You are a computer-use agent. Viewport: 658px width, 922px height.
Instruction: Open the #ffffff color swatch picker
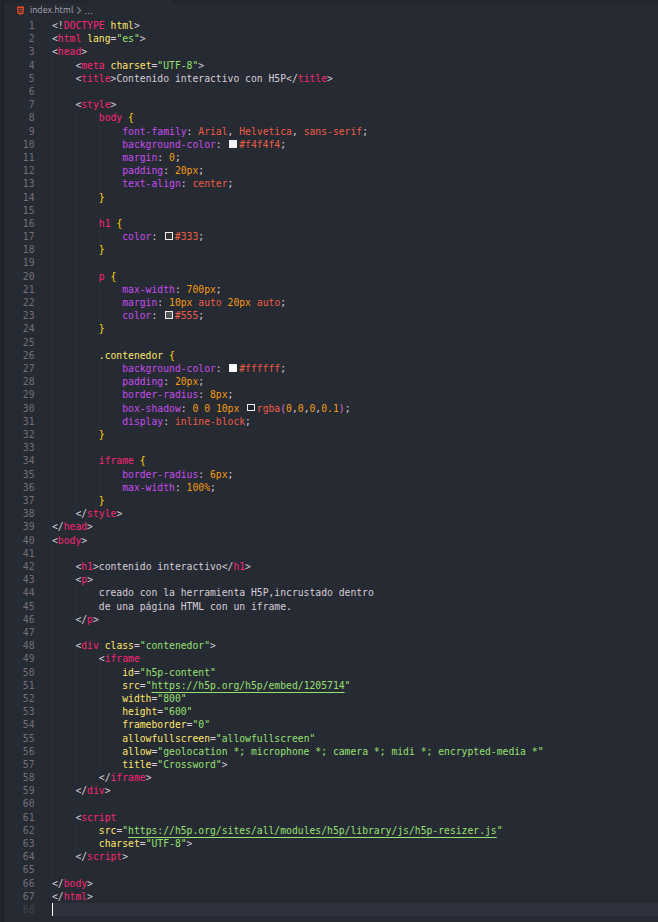(x=233, y=368)
